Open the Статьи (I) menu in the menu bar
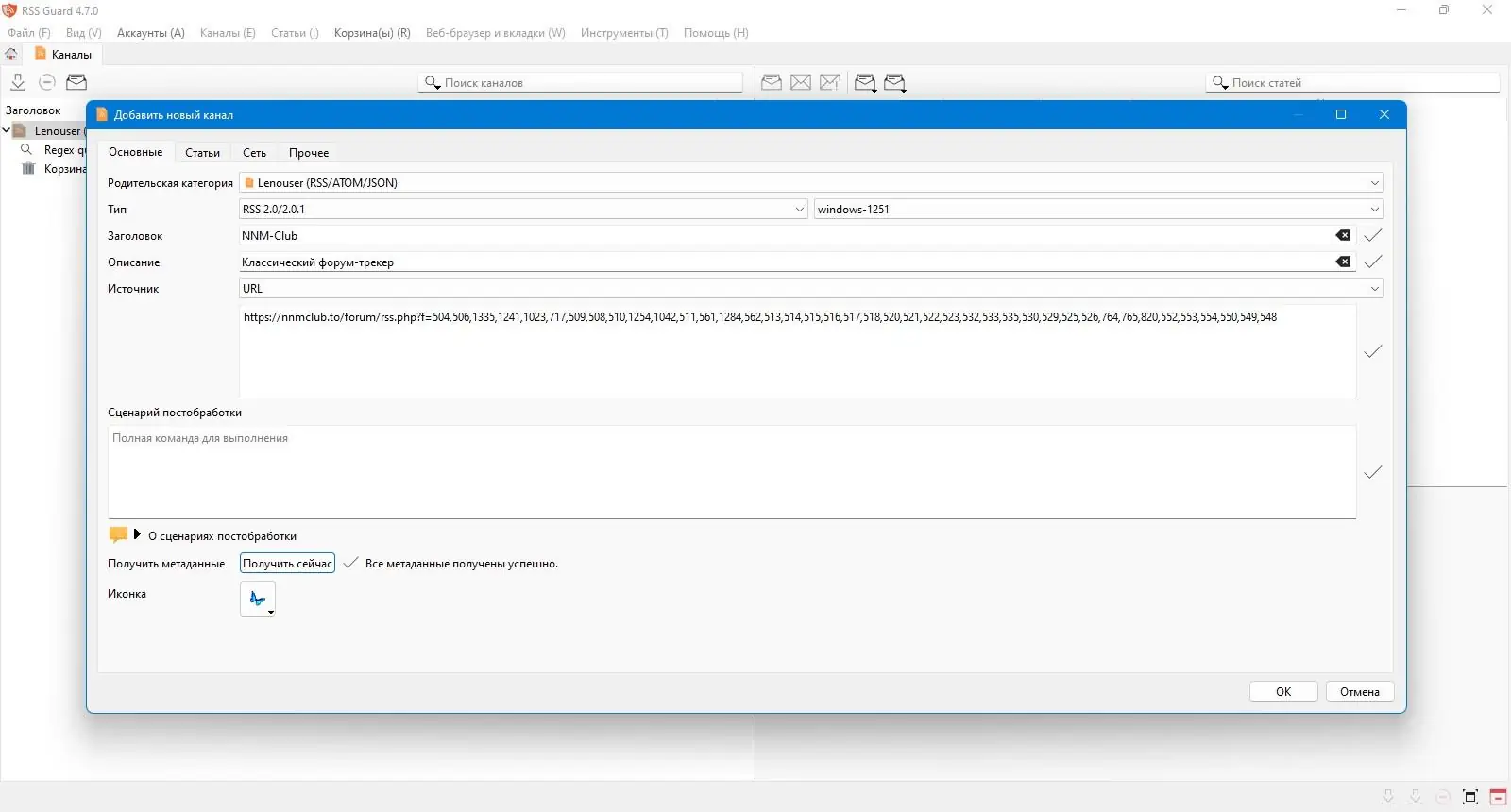Screen dimensions: 1511x812 click(295, 33)
